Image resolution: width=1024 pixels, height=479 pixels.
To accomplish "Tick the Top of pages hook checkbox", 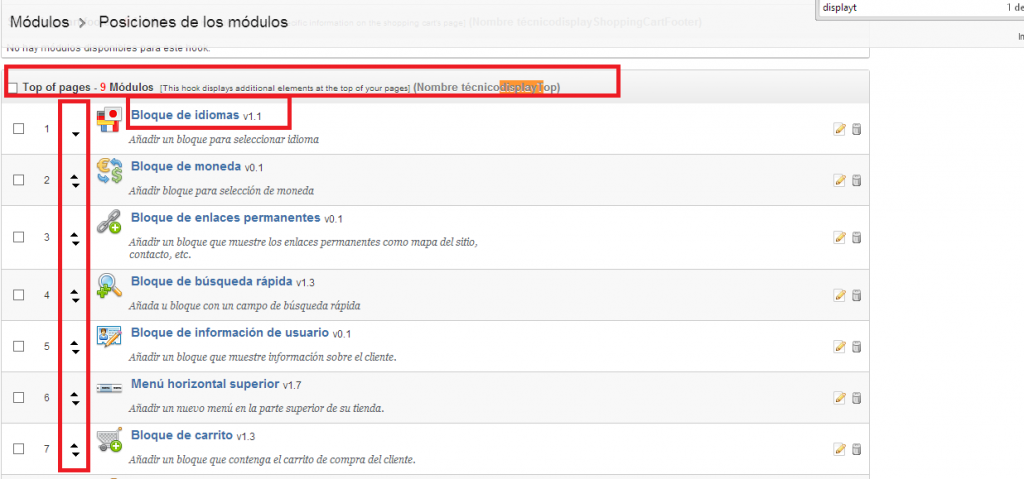I will tap(12, 88).
